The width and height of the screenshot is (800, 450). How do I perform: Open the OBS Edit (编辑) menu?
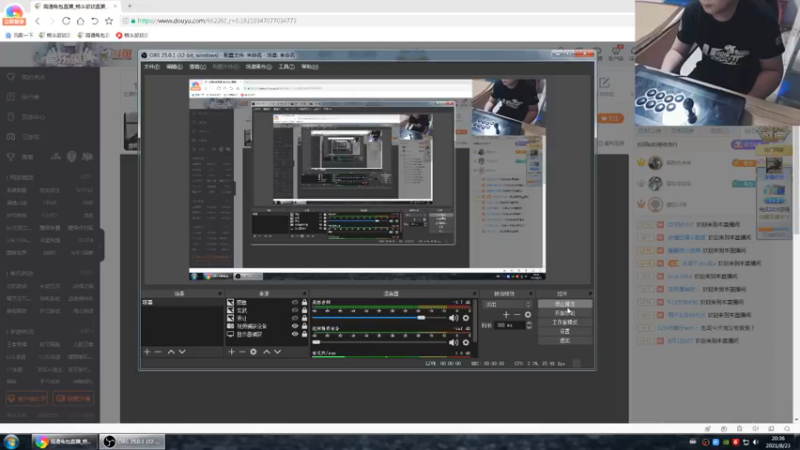click(174, 67)
